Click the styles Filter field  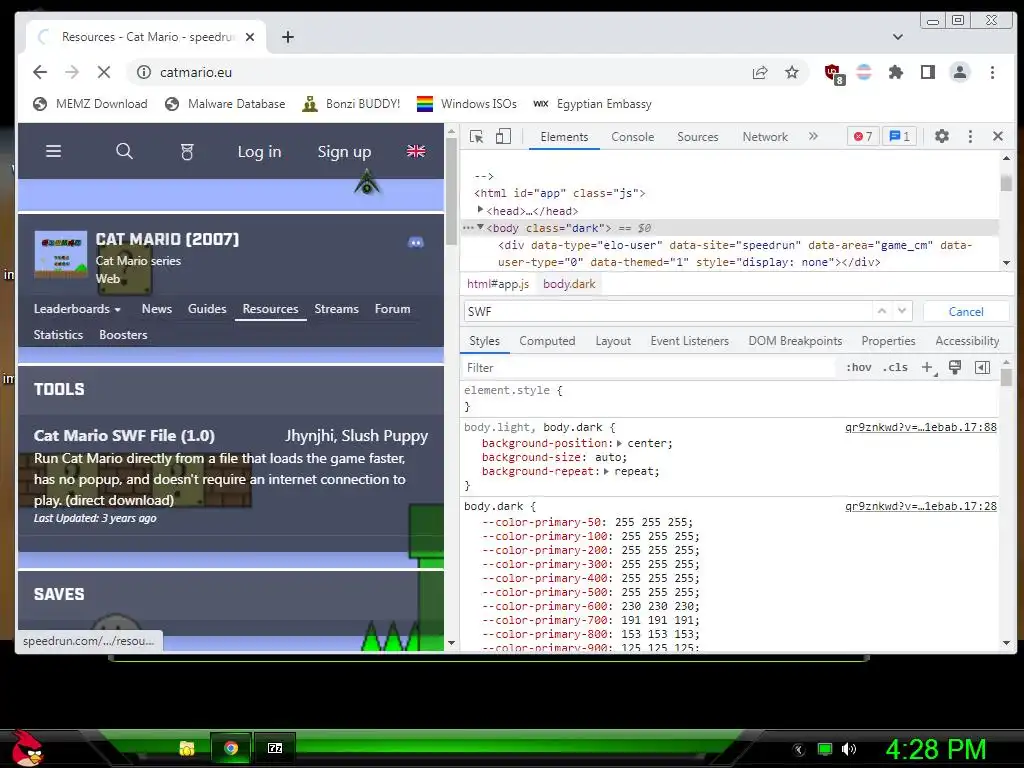(648, 368)
